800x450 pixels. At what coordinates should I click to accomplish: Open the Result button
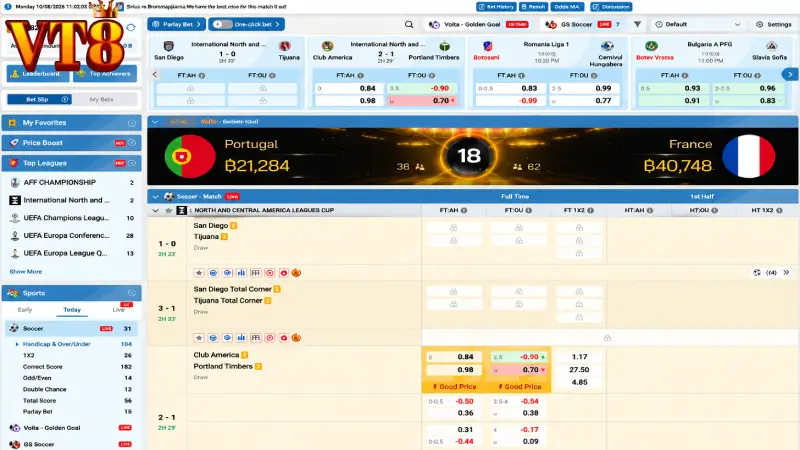[x=533, y=7]
